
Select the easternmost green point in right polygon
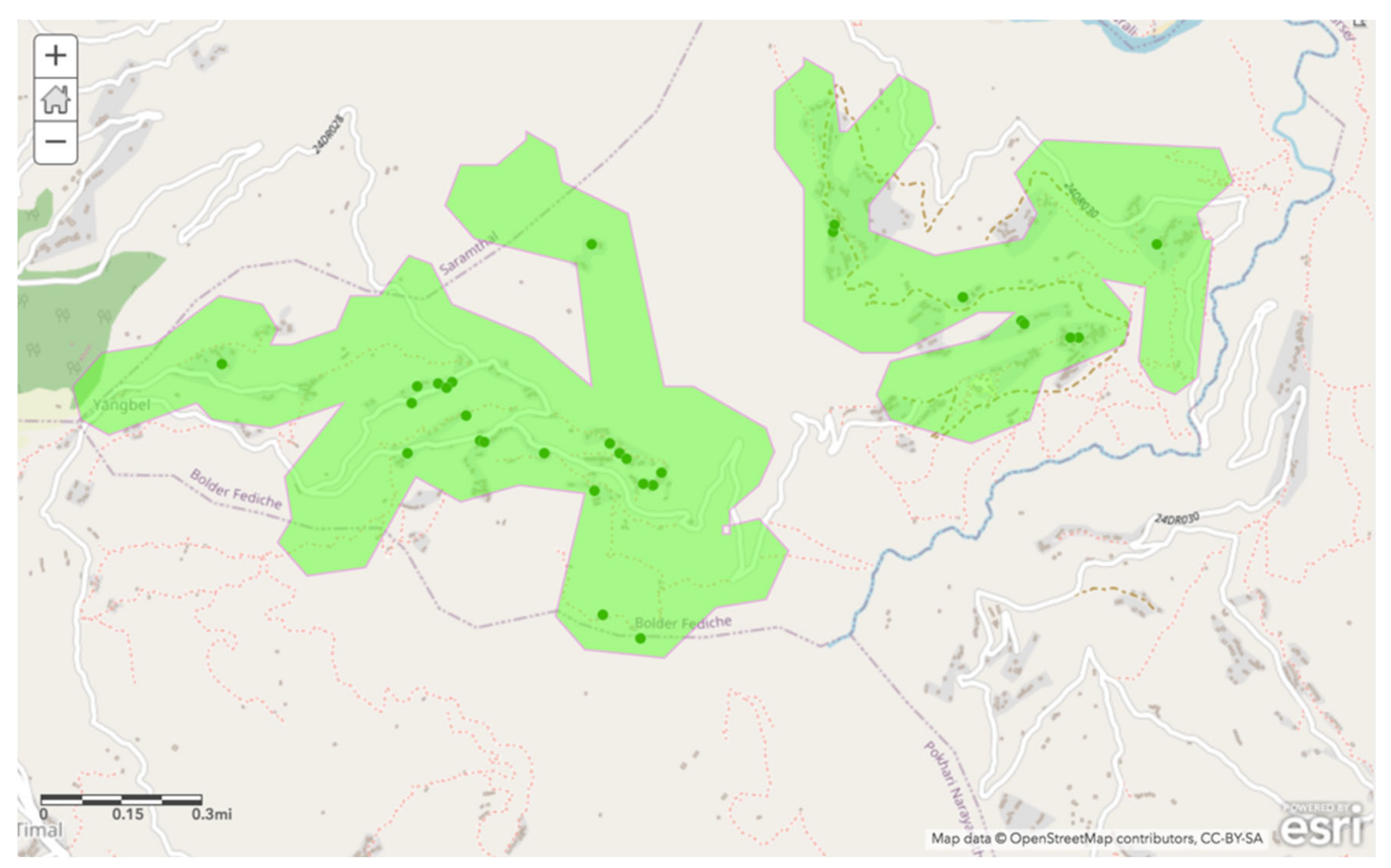1156,244
